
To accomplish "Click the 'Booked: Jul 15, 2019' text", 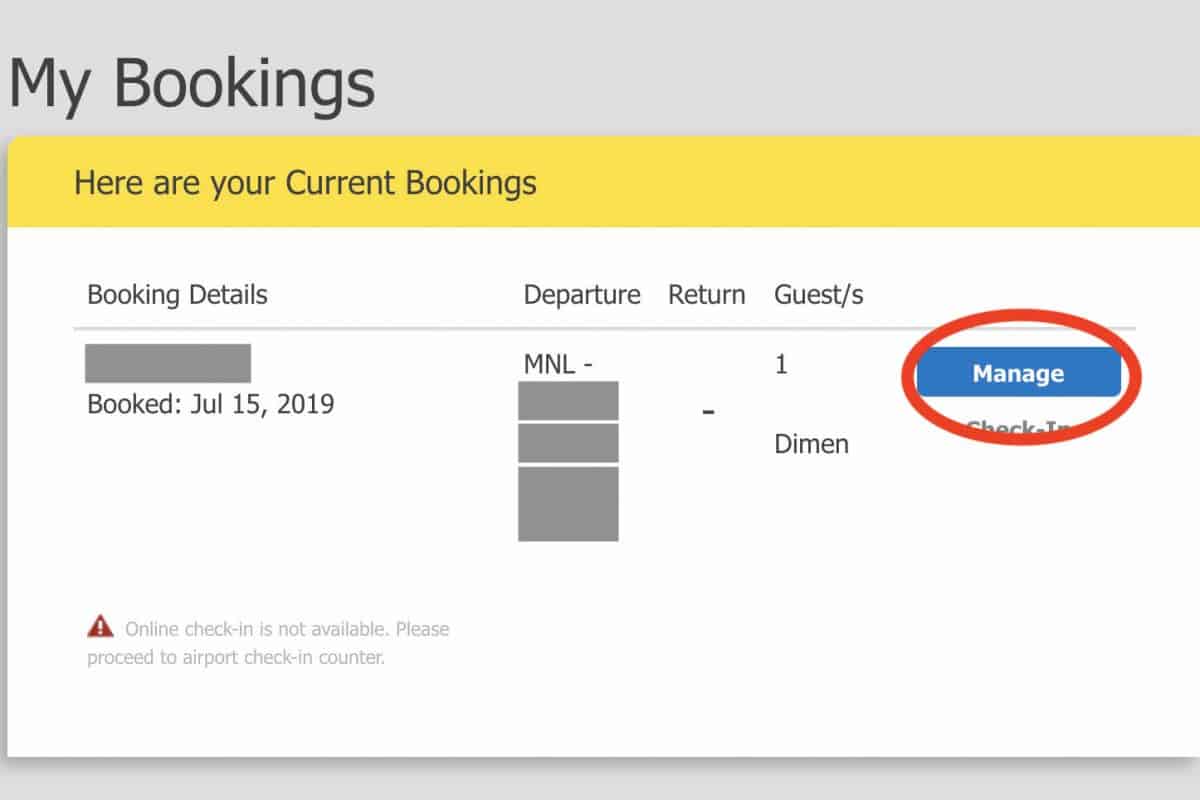I will pyautogui.click(x=210, y=404).
